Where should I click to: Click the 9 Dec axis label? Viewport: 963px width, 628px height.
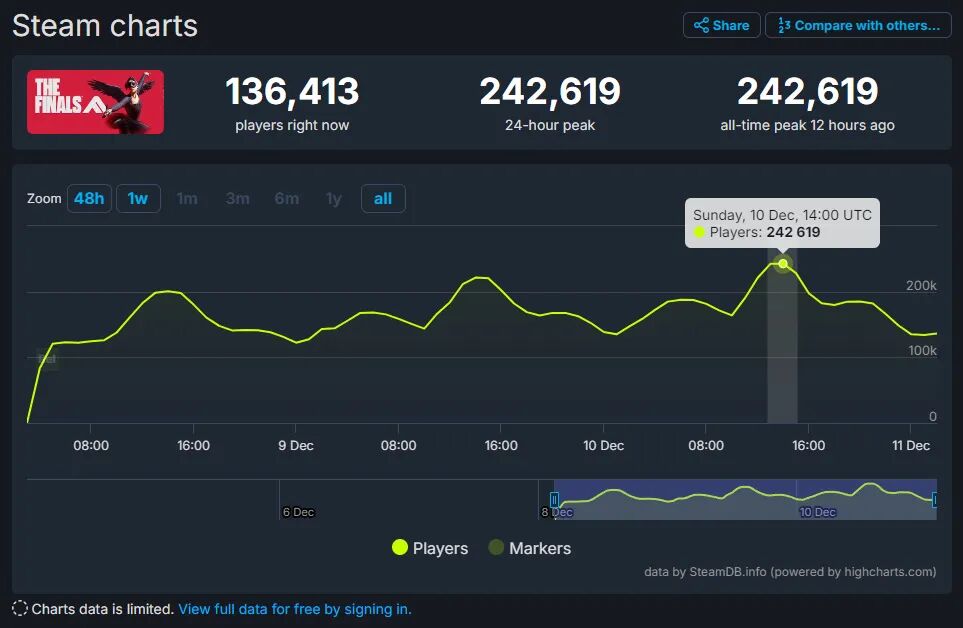295,445
